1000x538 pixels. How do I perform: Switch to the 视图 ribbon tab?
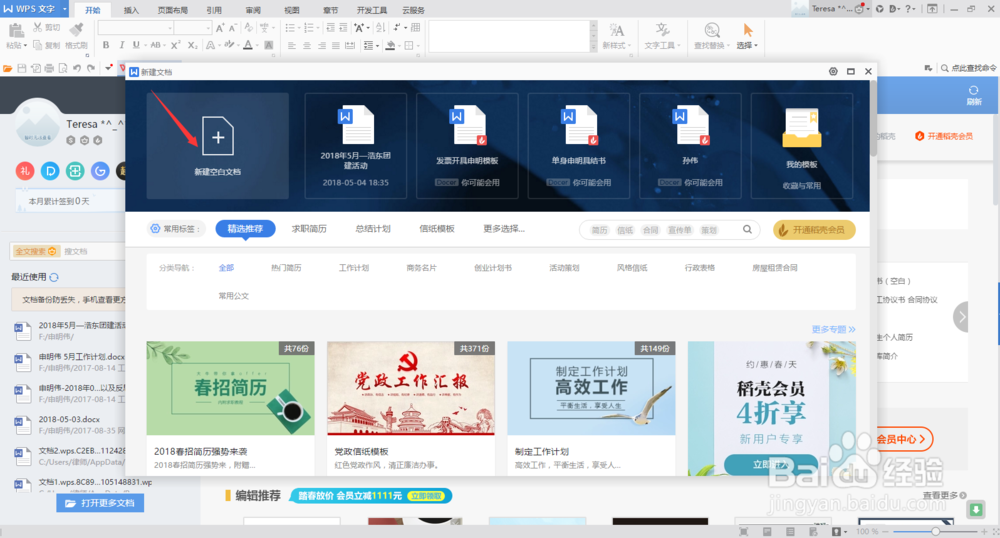tap(292, 10)
